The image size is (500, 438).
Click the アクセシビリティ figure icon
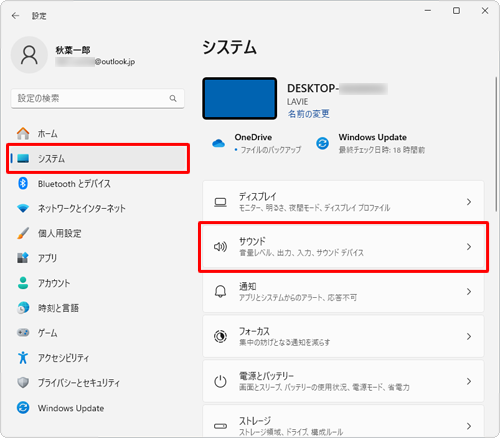pos(23,357)
